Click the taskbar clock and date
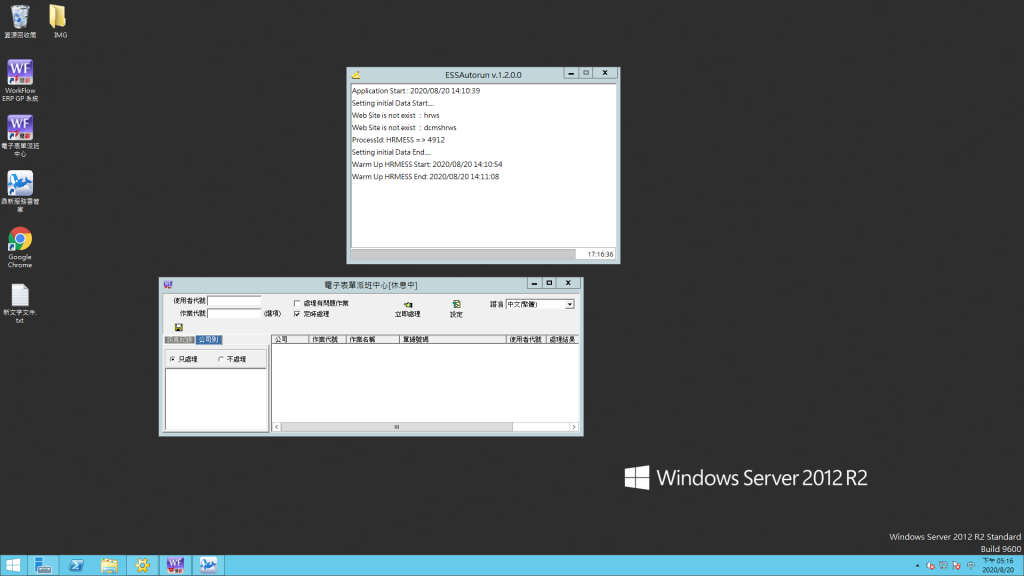This screenshot has height=576, width=1024. point(999,566)
